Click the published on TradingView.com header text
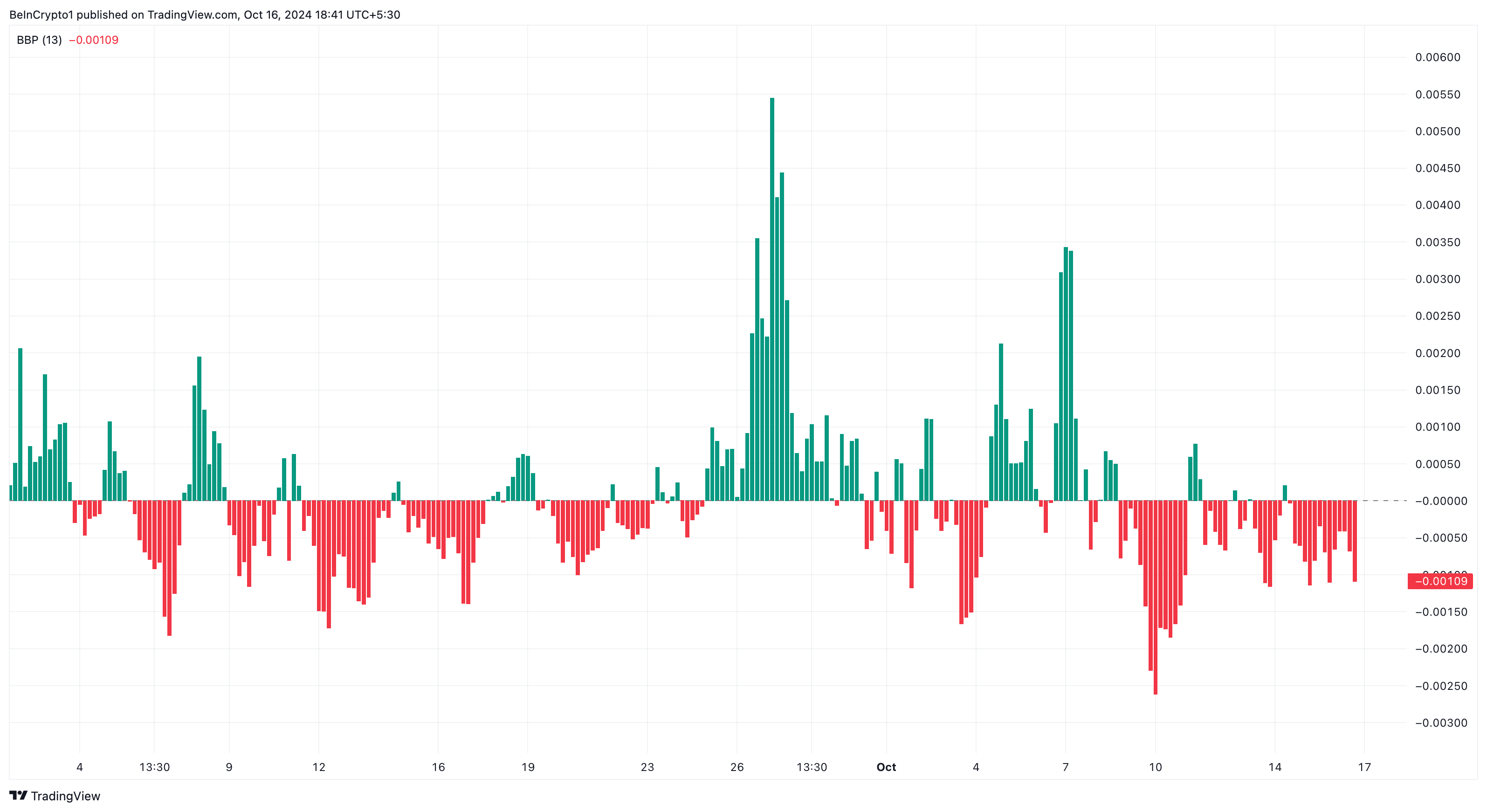The image size is (1487, 812). pos(204,14)
